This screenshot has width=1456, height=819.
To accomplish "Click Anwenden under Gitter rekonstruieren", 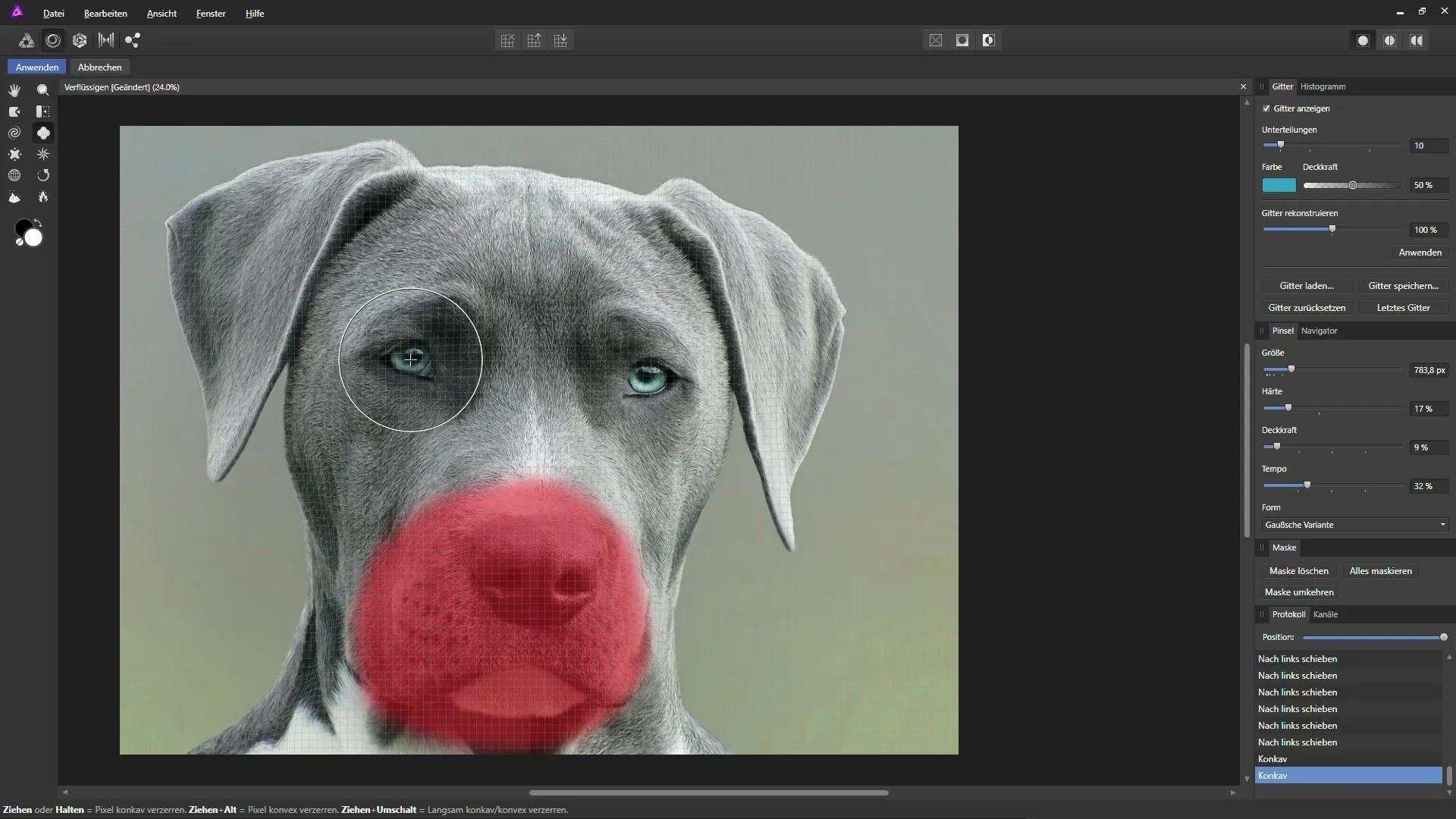I will 1420,253.
